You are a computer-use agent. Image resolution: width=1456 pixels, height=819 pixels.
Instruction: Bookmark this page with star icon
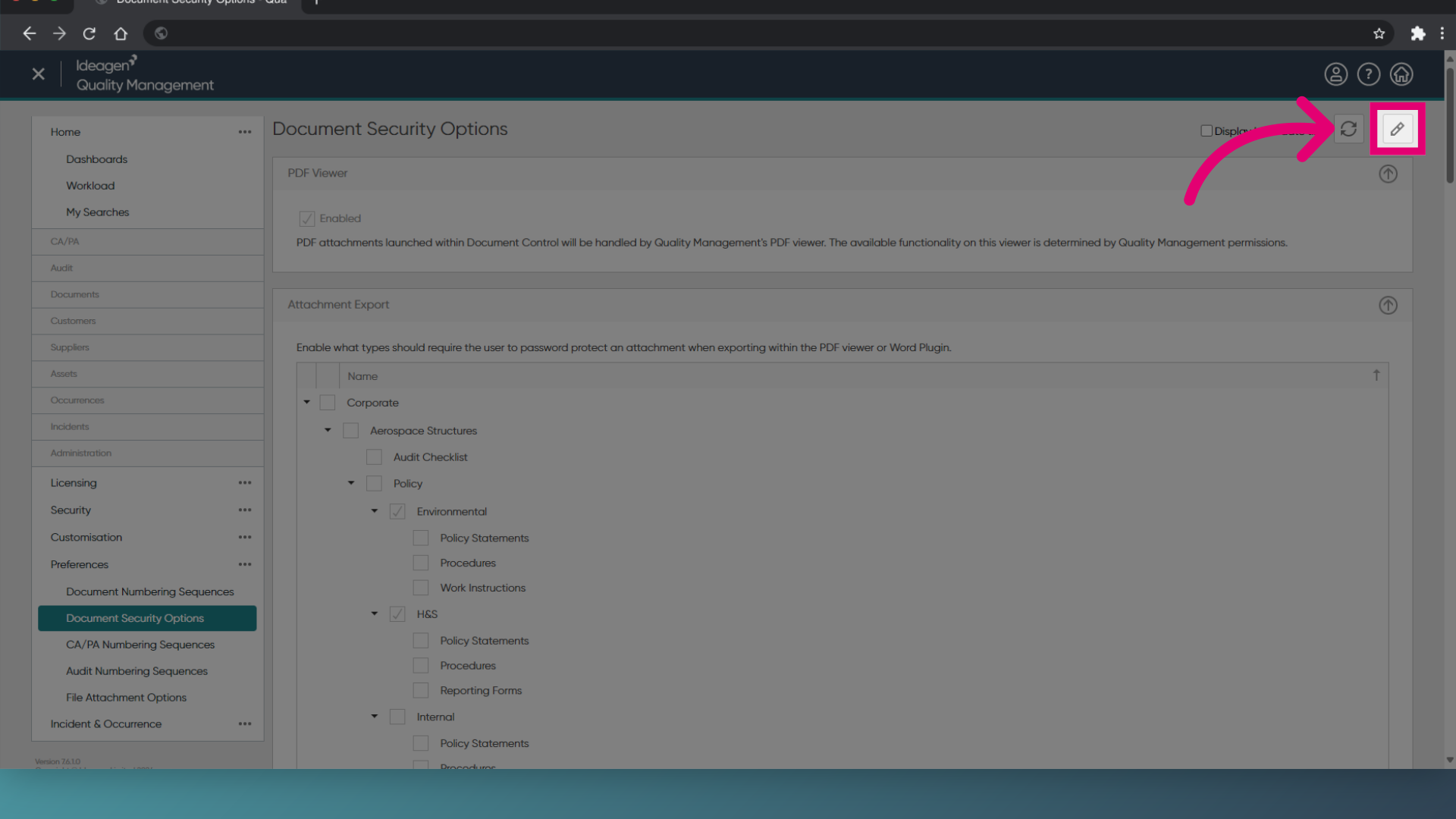pyautogui.click(x=1379, y=33)
